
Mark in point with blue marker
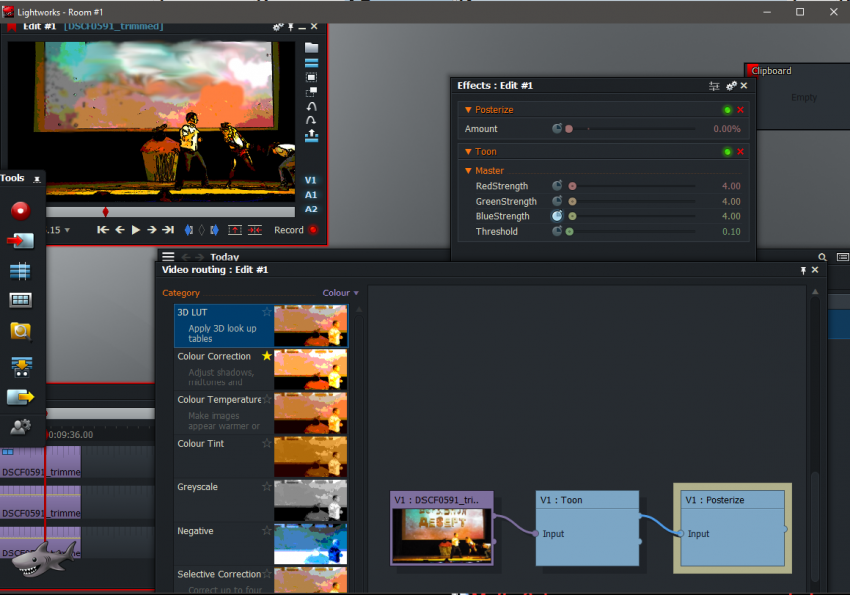pos(188,230)
